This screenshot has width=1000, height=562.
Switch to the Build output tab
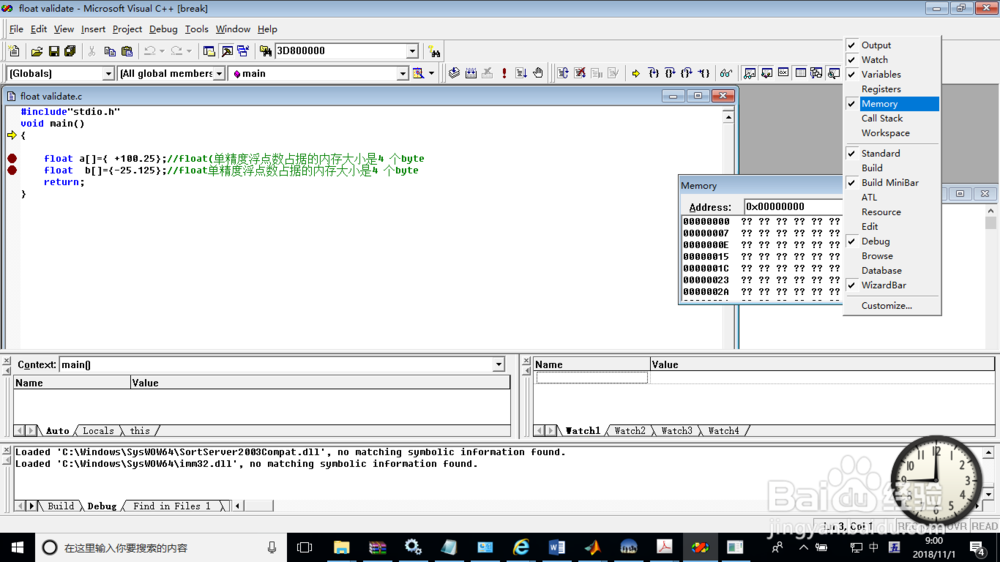61,506
